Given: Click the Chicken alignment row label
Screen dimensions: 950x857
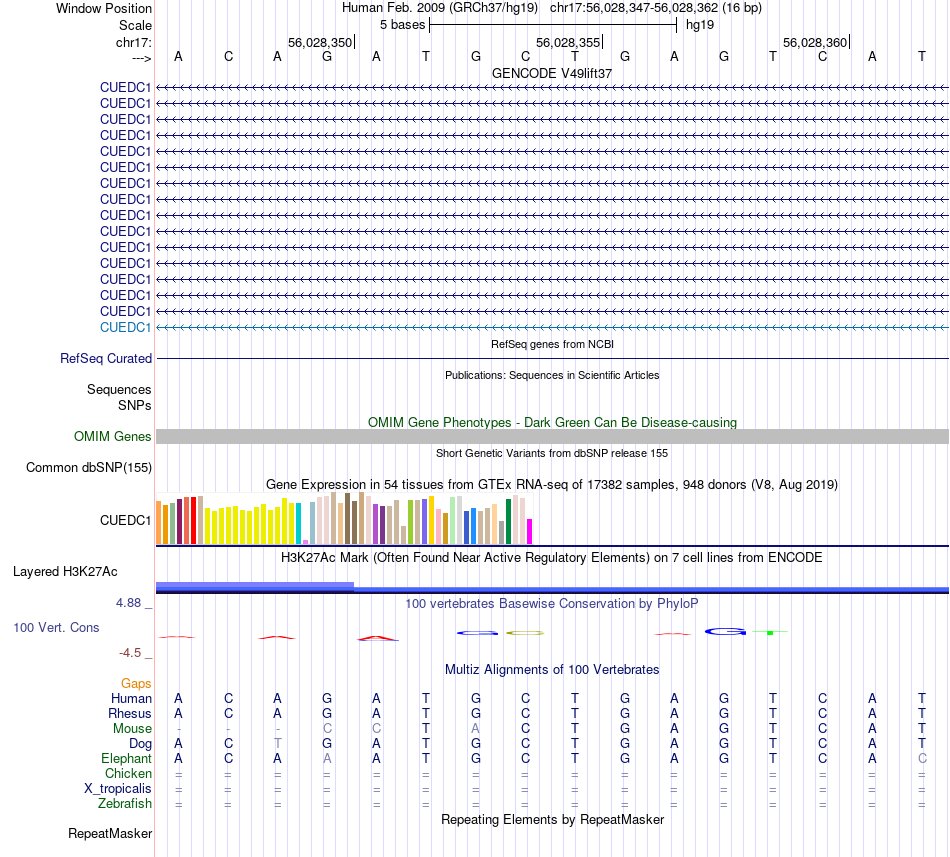Looking at the screenshot, I should point(128,773).
